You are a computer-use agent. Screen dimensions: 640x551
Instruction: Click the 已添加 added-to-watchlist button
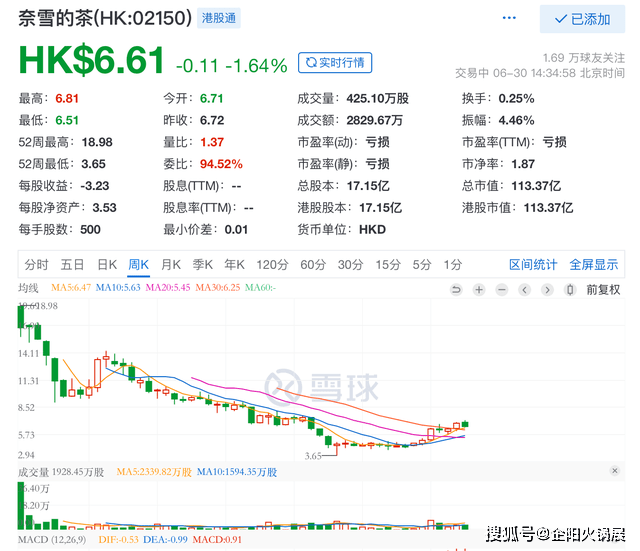[x=582, y=19]
